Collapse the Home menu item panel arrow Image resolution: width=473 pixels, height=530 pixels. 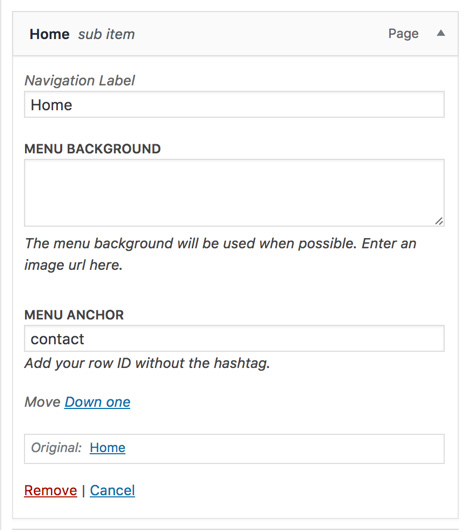pos(441,33)
